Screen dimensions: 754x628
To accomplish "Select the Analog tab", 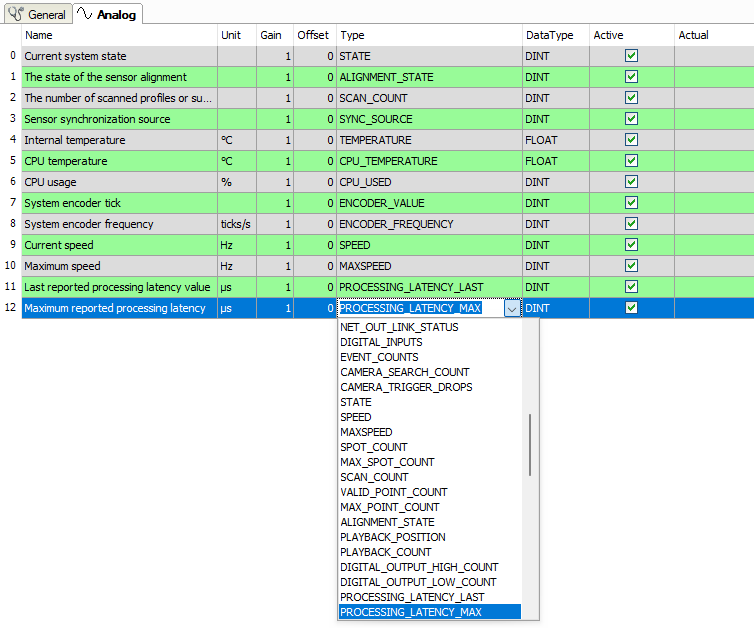I will [108, 14].
